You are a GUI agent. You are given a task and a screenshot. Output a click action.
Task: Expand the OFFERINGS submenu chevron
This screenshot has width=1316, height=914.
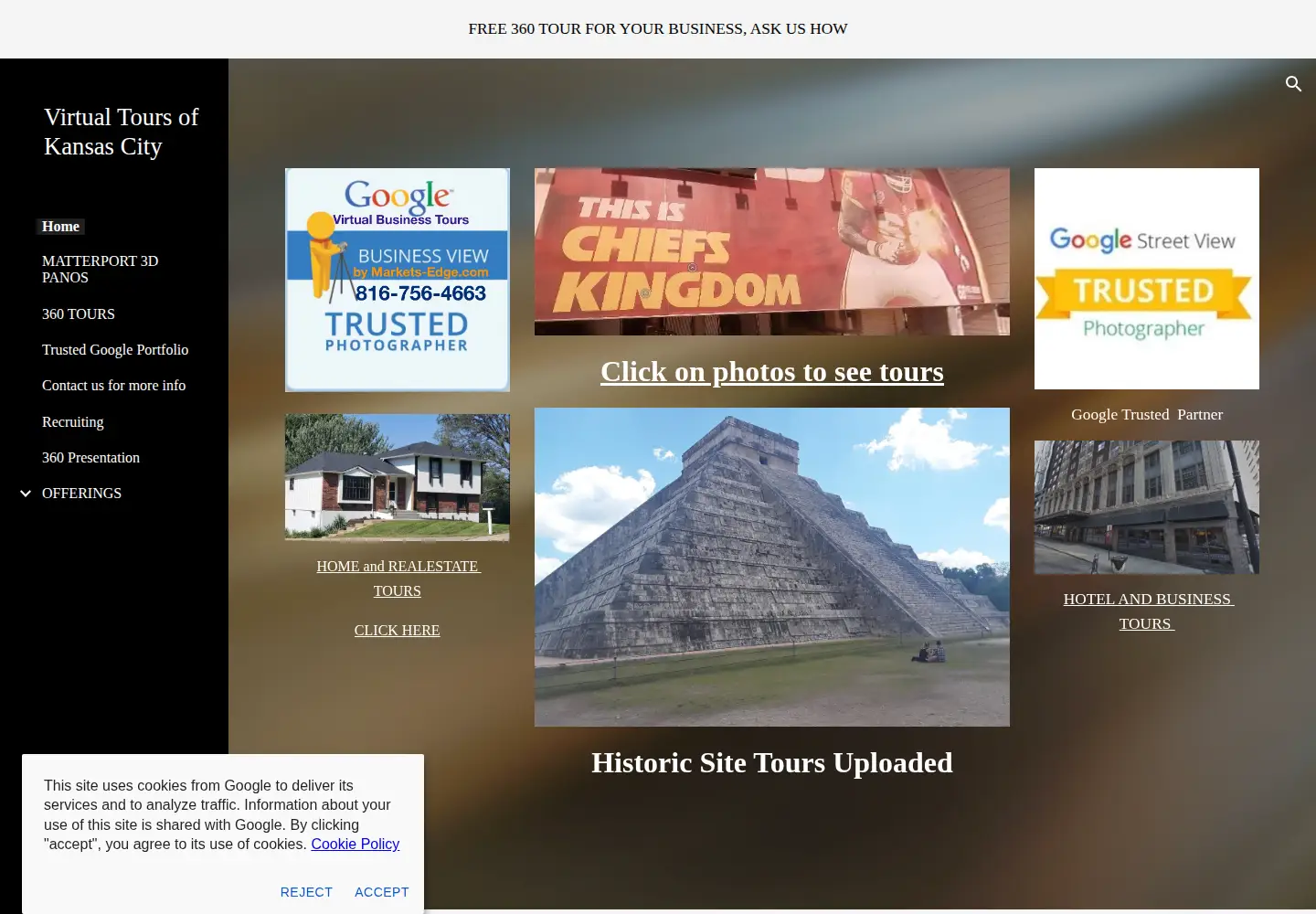point(26,494)
